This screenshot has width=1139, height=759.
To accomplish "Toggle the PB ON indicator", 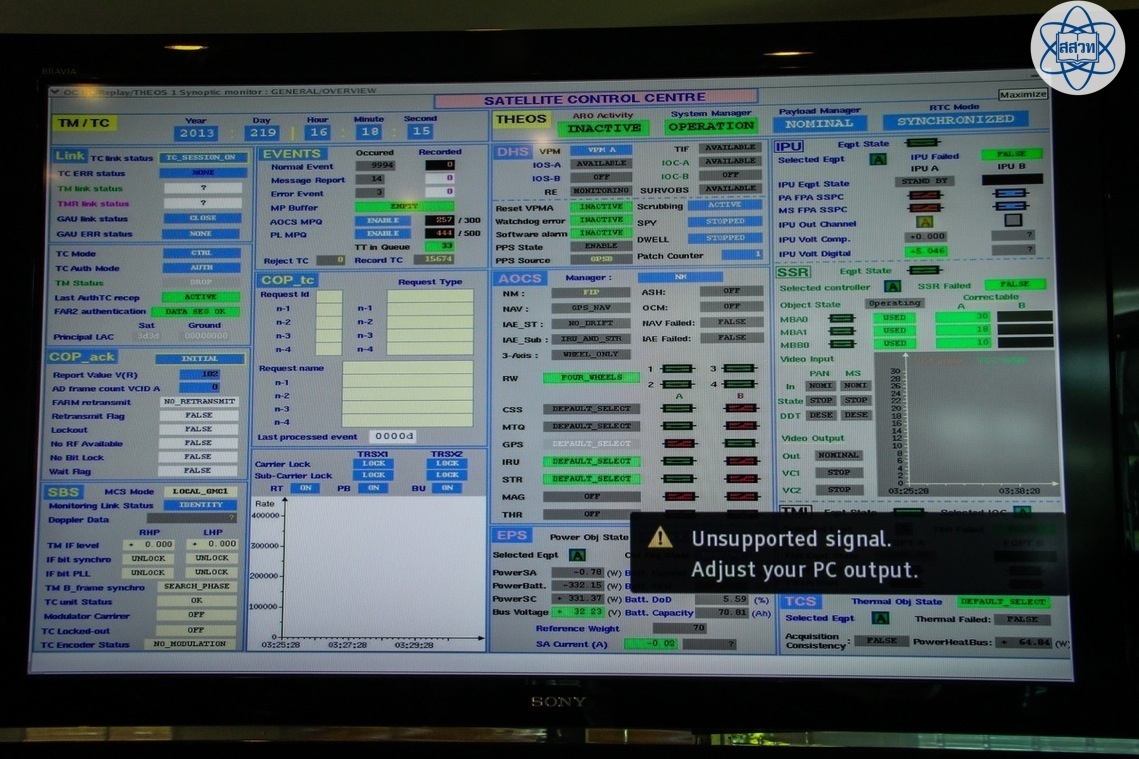I will click(373, 489).
